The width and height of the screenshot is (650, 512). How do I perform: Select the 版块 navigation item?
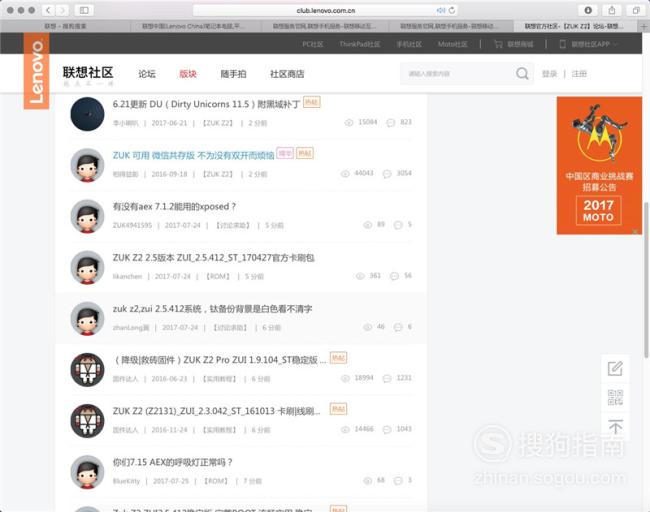pos(188,74)
